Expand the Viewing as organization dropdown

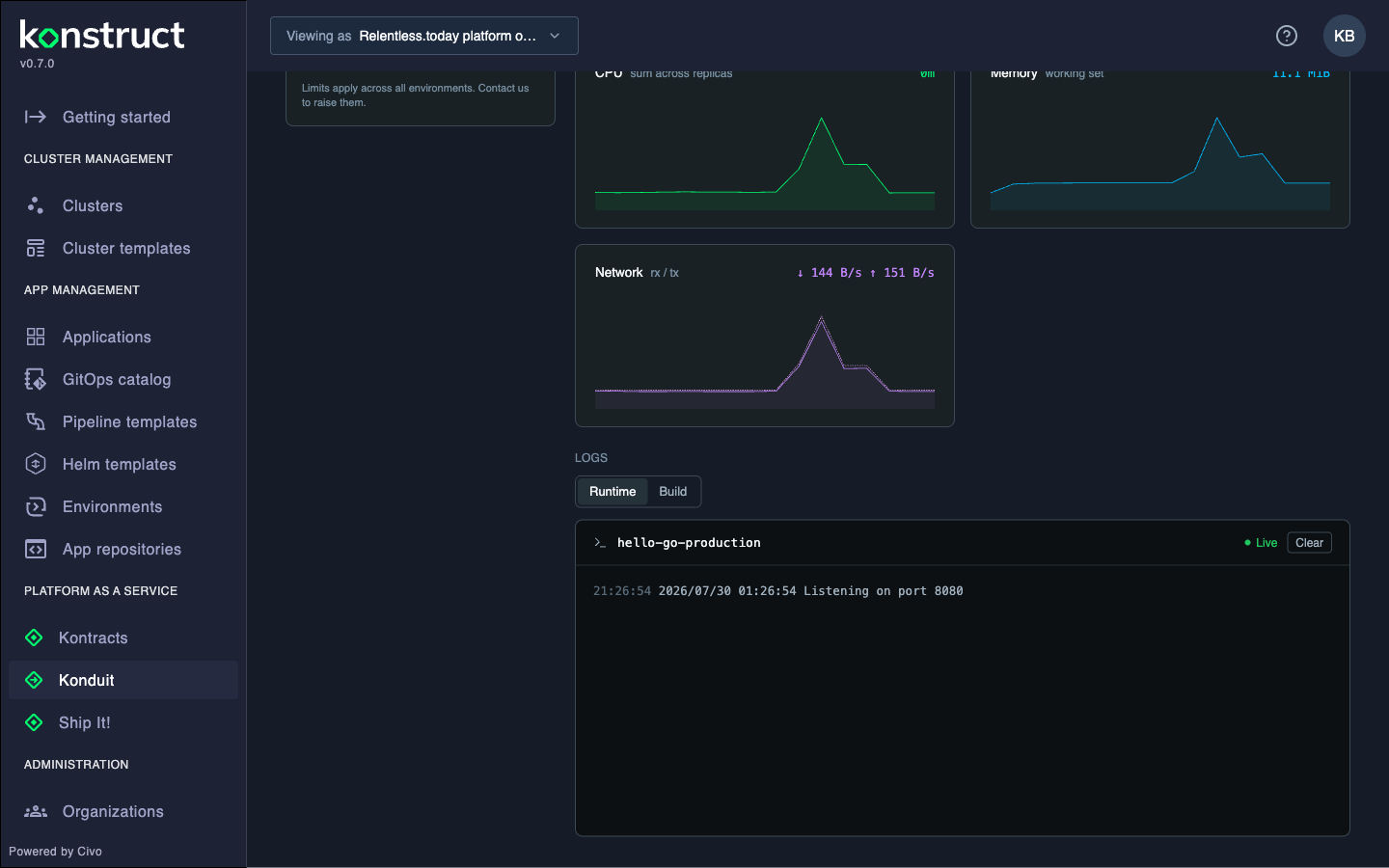pyautogui.click(x=424, y=36)
